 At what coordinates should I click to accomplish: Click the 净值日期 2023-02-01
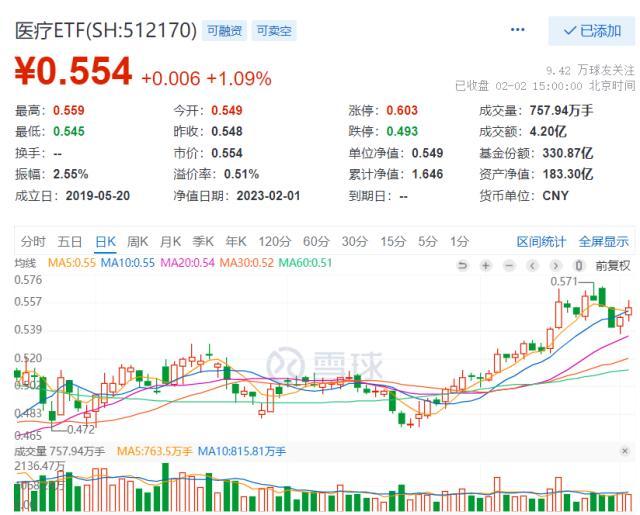point(269,196)
